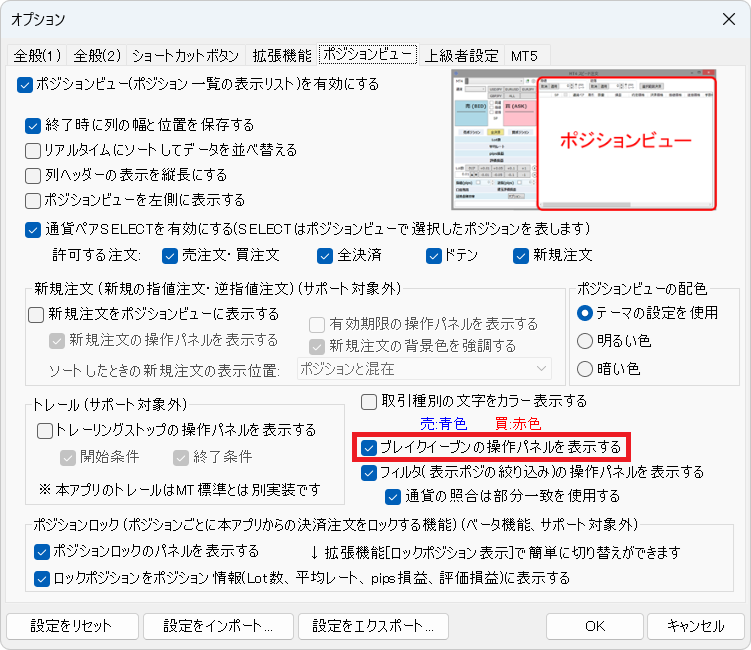Select 暗い色 color scheme
This screenshot has height=650, width=751.
click(585, 369)
